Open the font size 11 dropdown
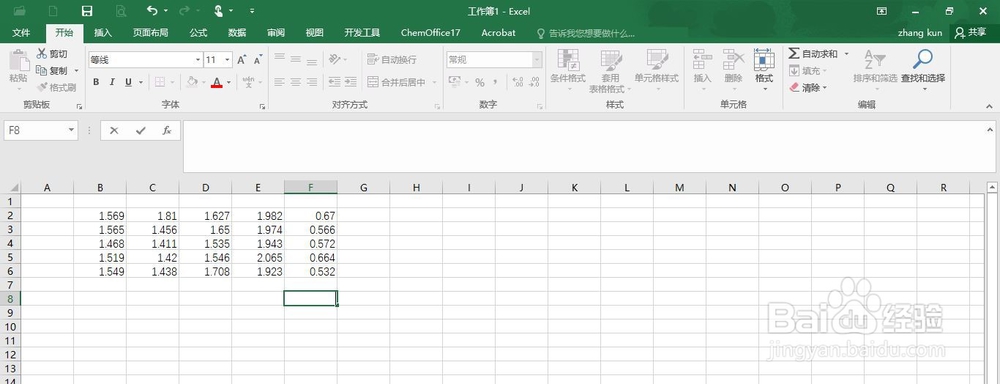 pyautogui.click(x=228, y=60)
